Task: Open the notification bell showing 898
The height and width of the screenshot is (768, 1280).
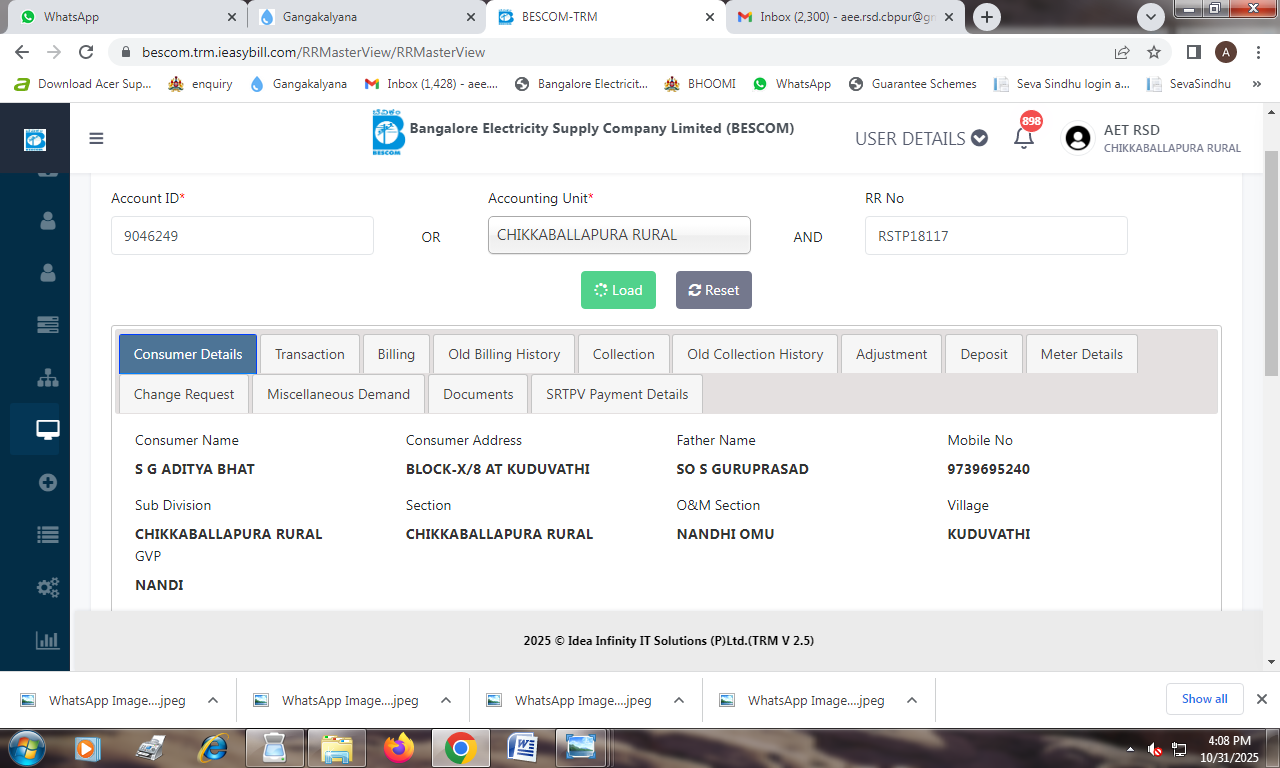Action: pos(1024,138)
